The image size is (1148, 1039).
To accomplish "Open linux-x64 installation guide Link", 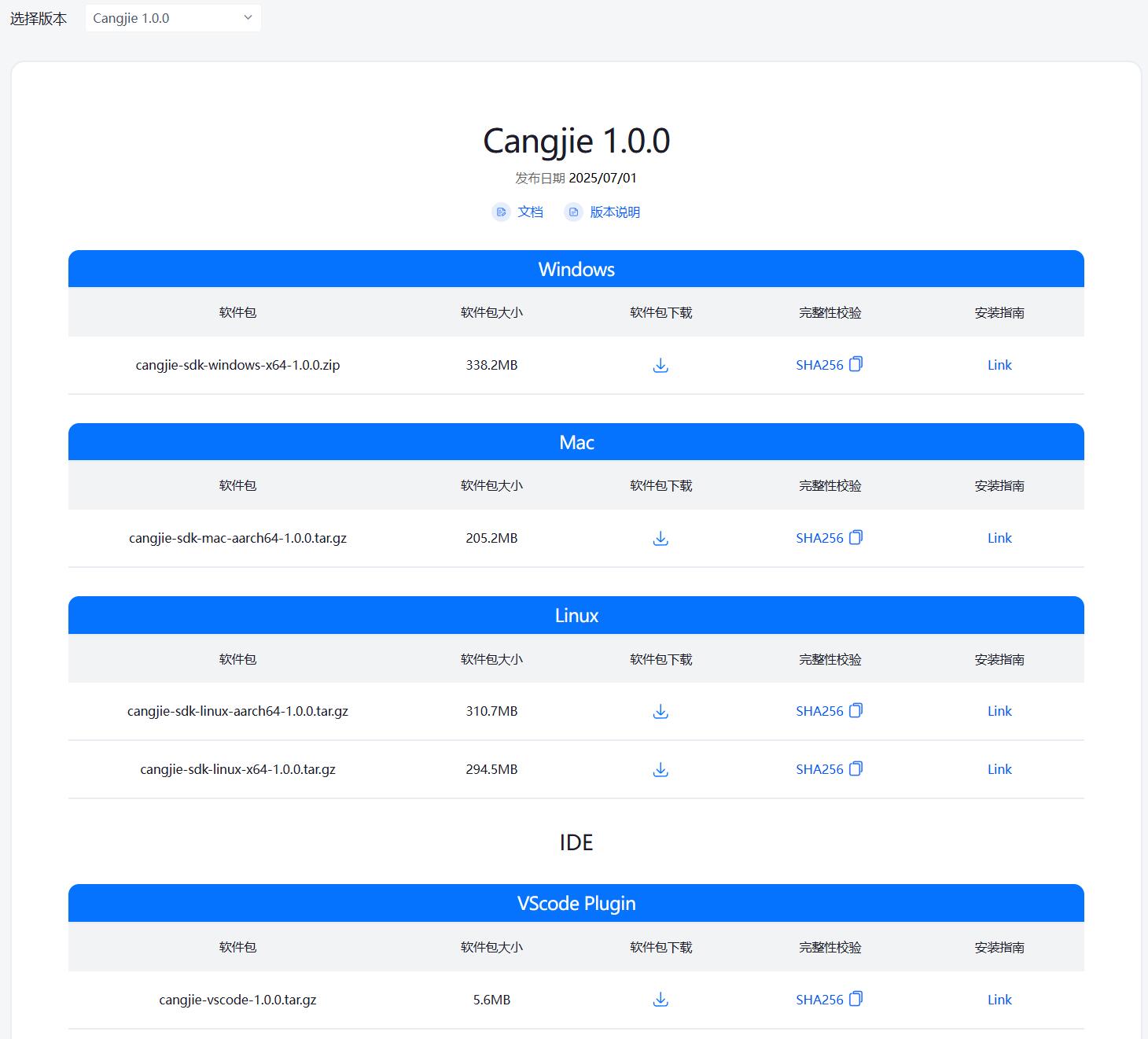I will tap(999, 768).
